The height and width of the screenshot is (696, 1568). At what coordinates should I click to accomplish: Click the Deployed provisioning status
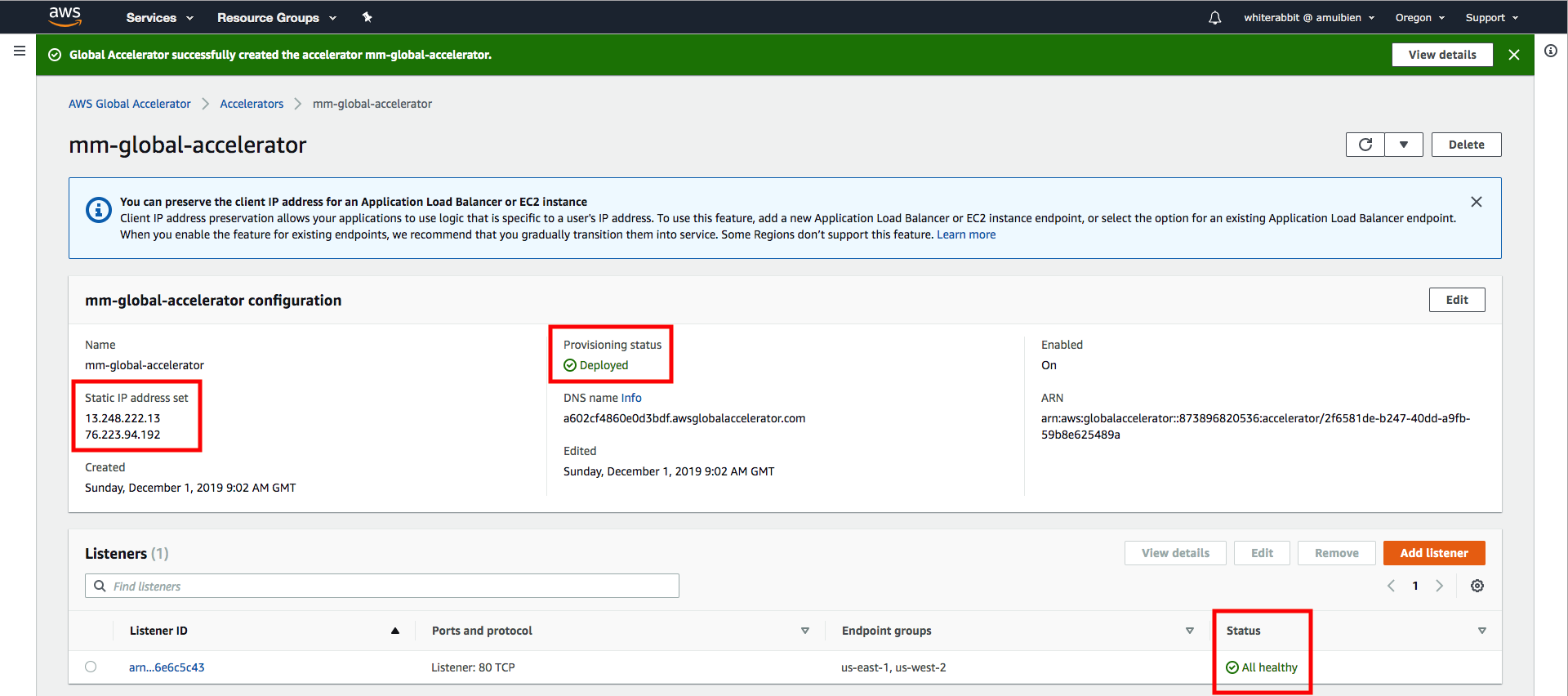pyautogui.click(x=596, y=365)
